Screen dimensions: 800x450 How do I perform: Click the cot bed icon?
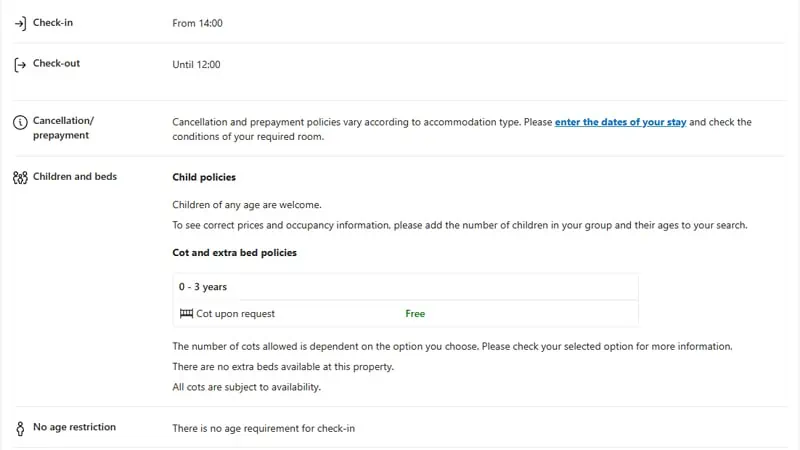point(186,313)
